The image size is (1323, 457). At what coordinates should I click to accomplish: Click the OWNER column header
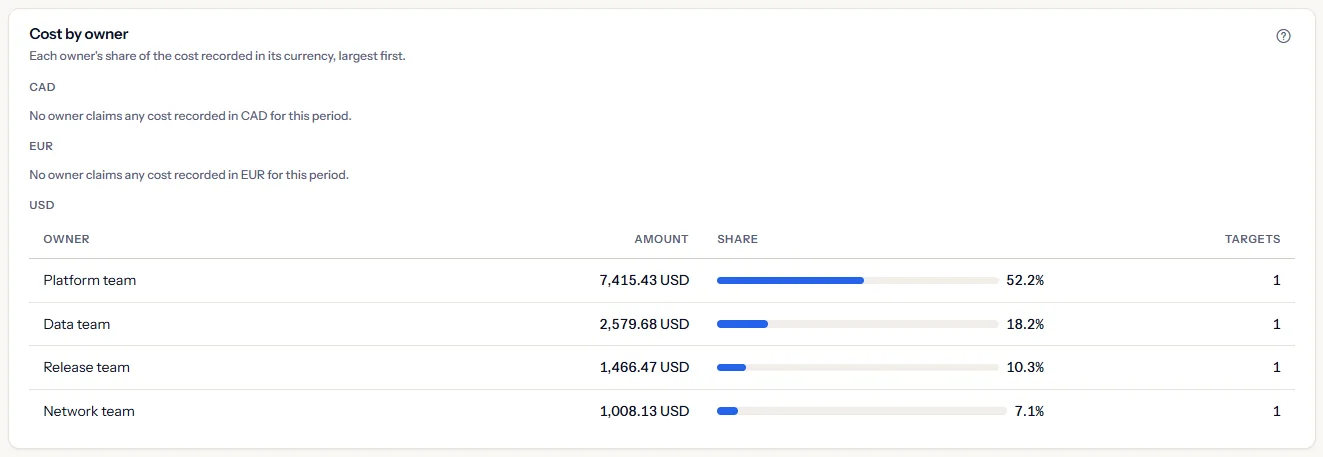[x=66, y=239]
